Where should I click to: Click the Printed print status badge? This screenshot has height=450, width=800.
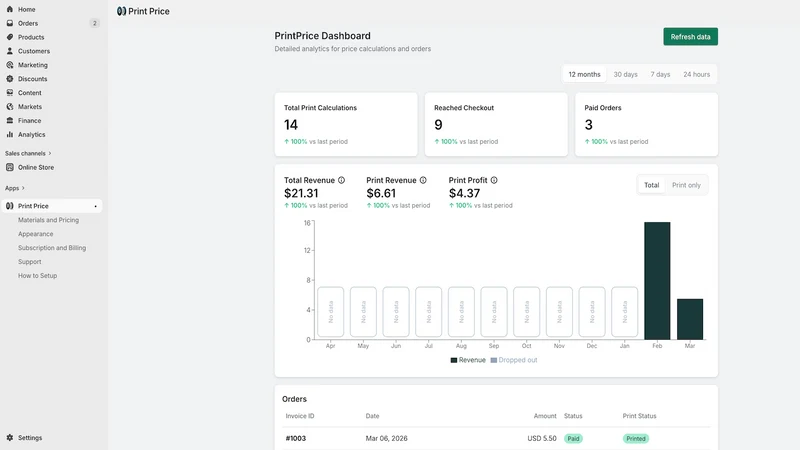[636, 438]
